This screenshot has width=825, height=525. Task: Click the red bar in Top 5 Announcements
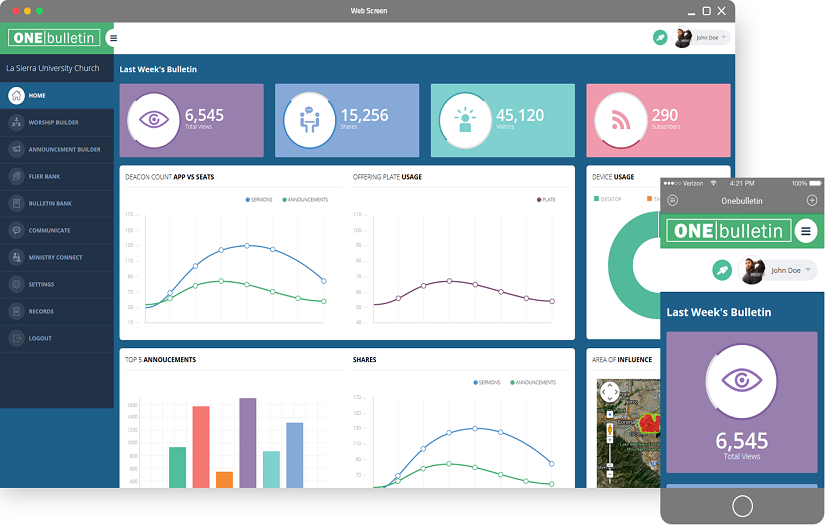[x=201, y=447]
